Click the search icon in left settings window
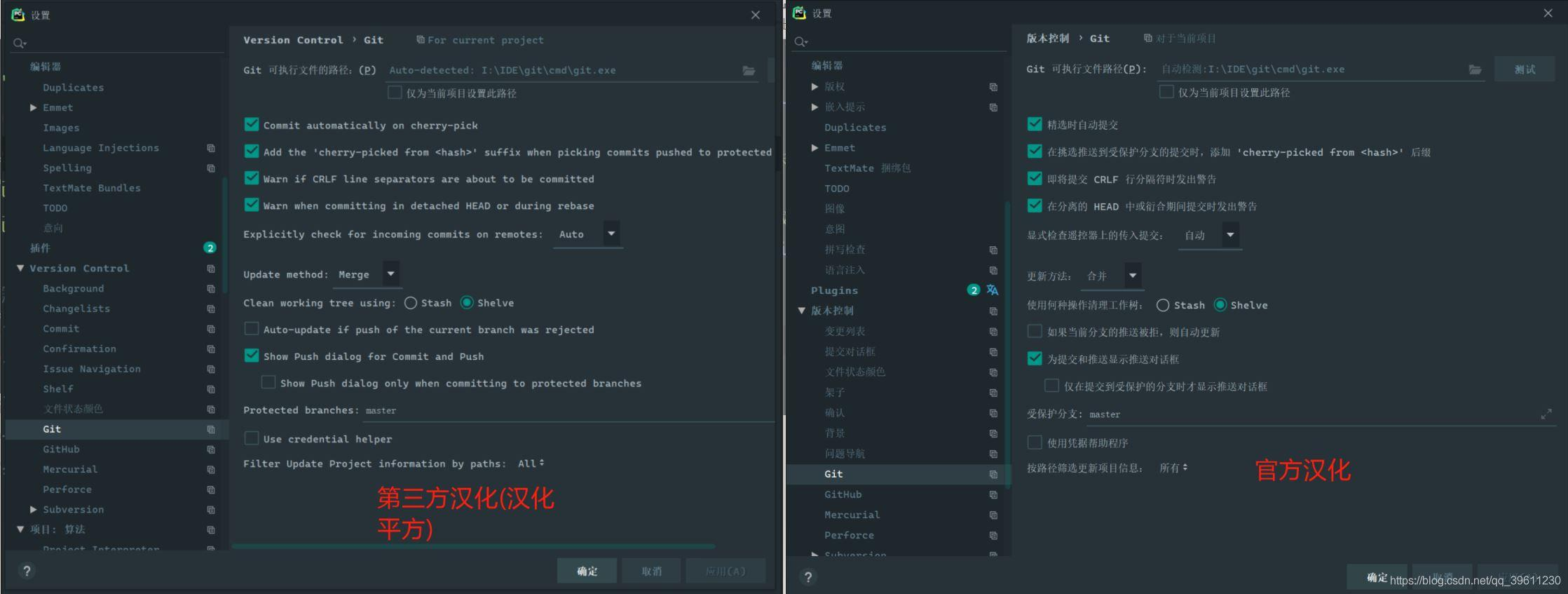This screenshot has width=1568, height=594. [19, 43]
